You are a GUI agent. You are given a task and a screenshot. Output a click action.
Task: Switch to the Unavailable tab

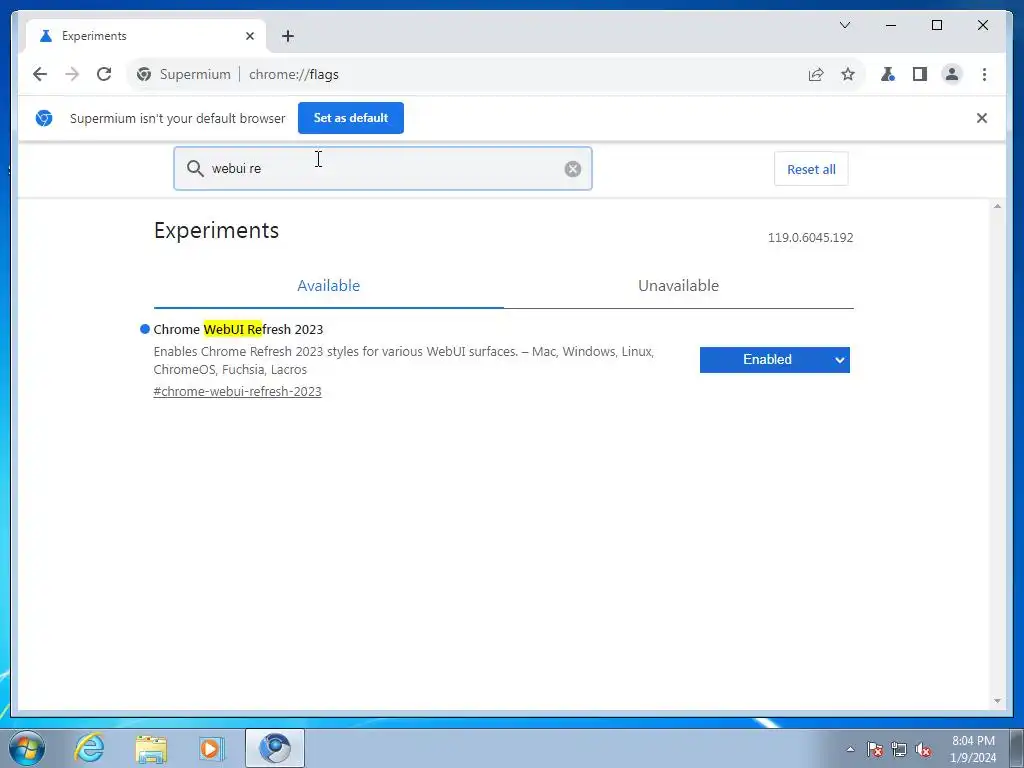click(x=679, y=286)
